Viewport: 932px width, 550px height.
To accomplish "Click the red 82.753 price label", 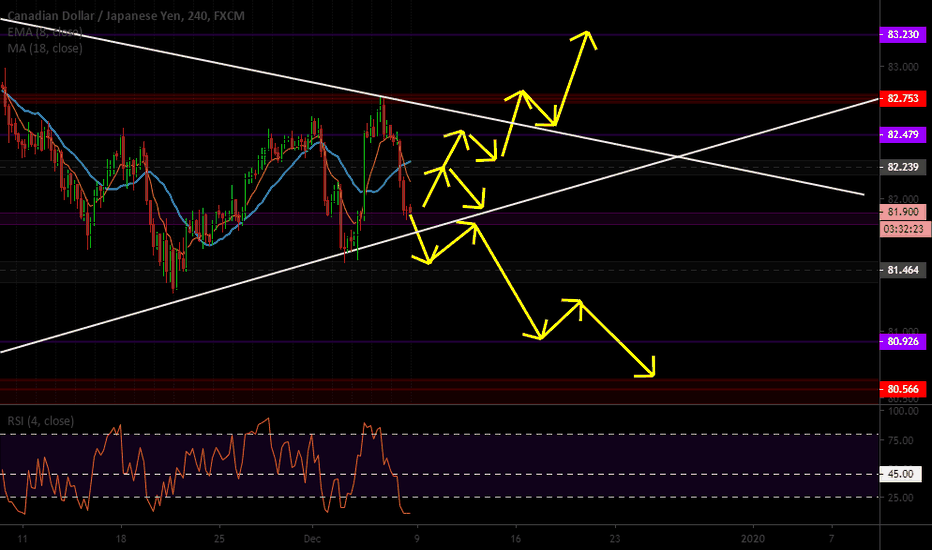I will [903, 99].
